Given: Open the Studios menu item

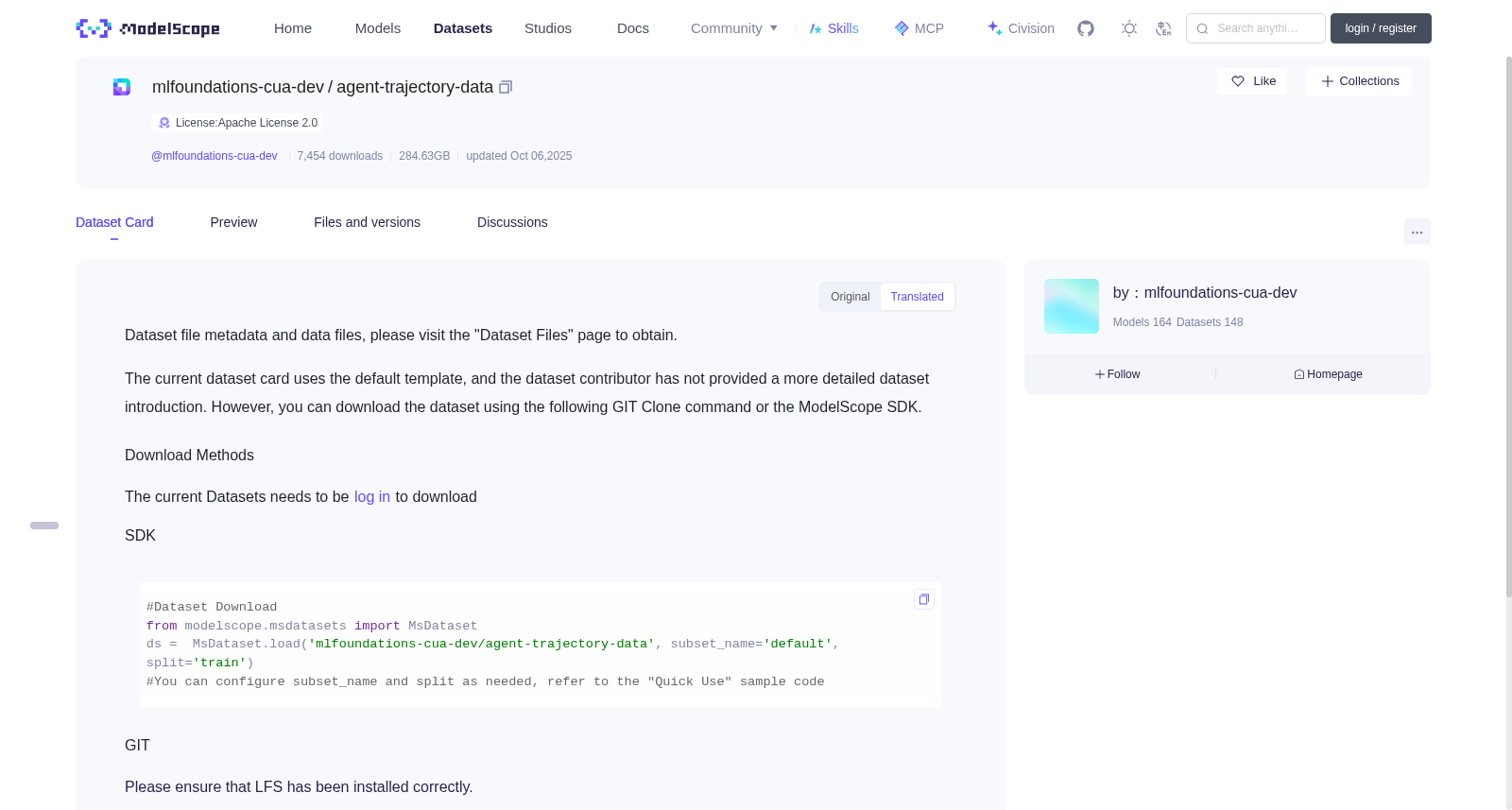Looking at the screenshot, I should click(548, 28).
